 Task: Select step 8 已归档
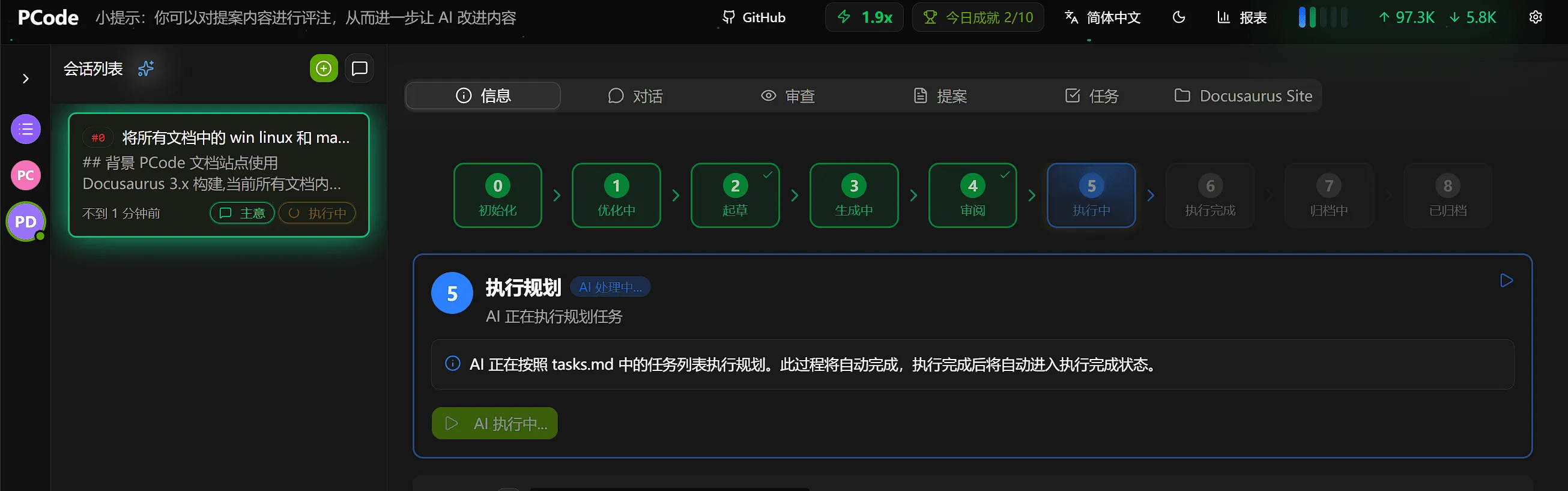(1447, 195)
